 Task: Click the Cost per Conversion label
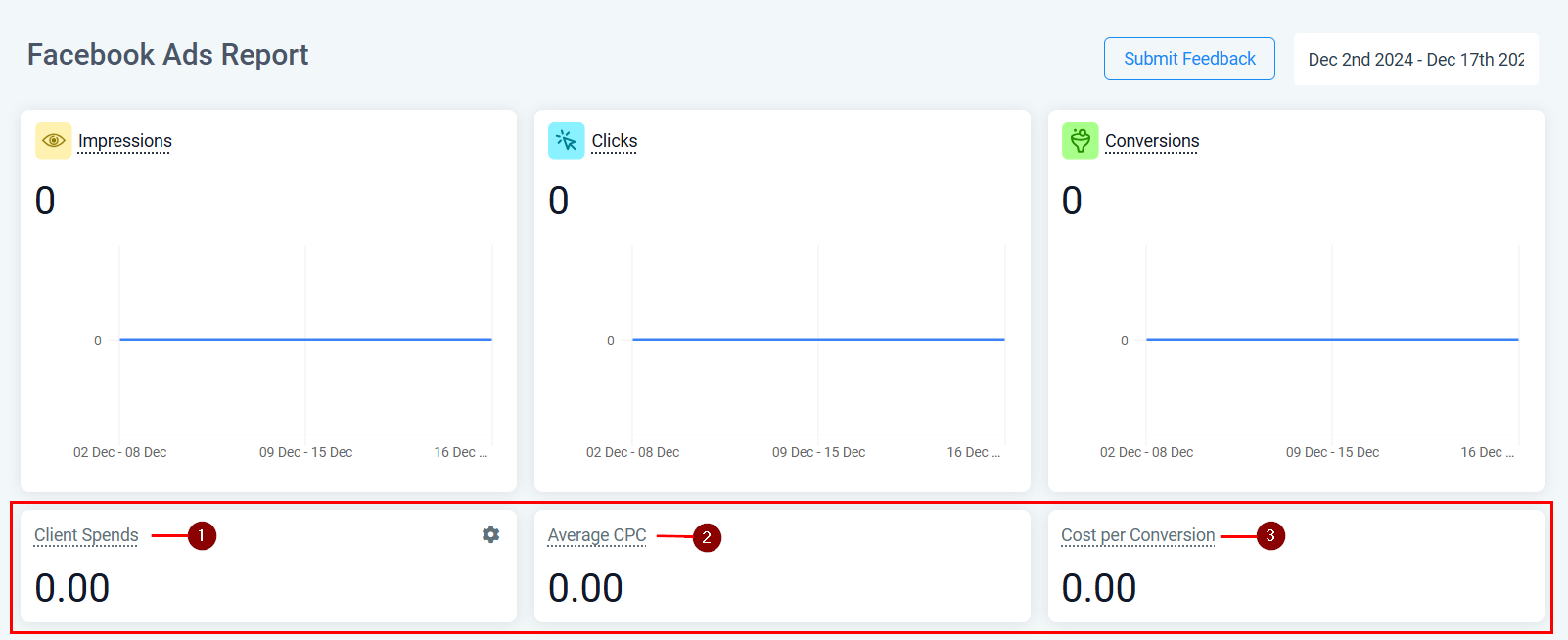[x=1137, y=535]
